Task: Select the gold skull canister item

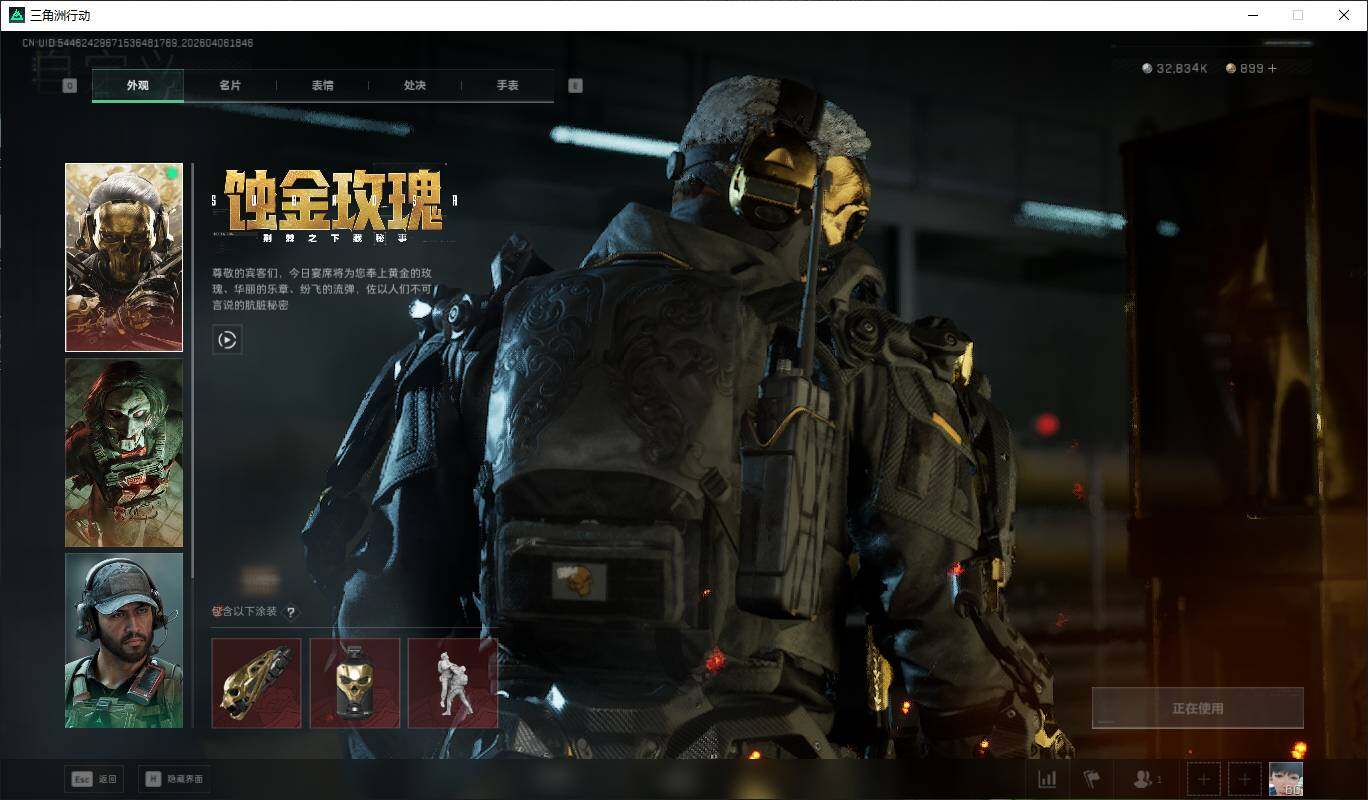Action: [355, 683]
